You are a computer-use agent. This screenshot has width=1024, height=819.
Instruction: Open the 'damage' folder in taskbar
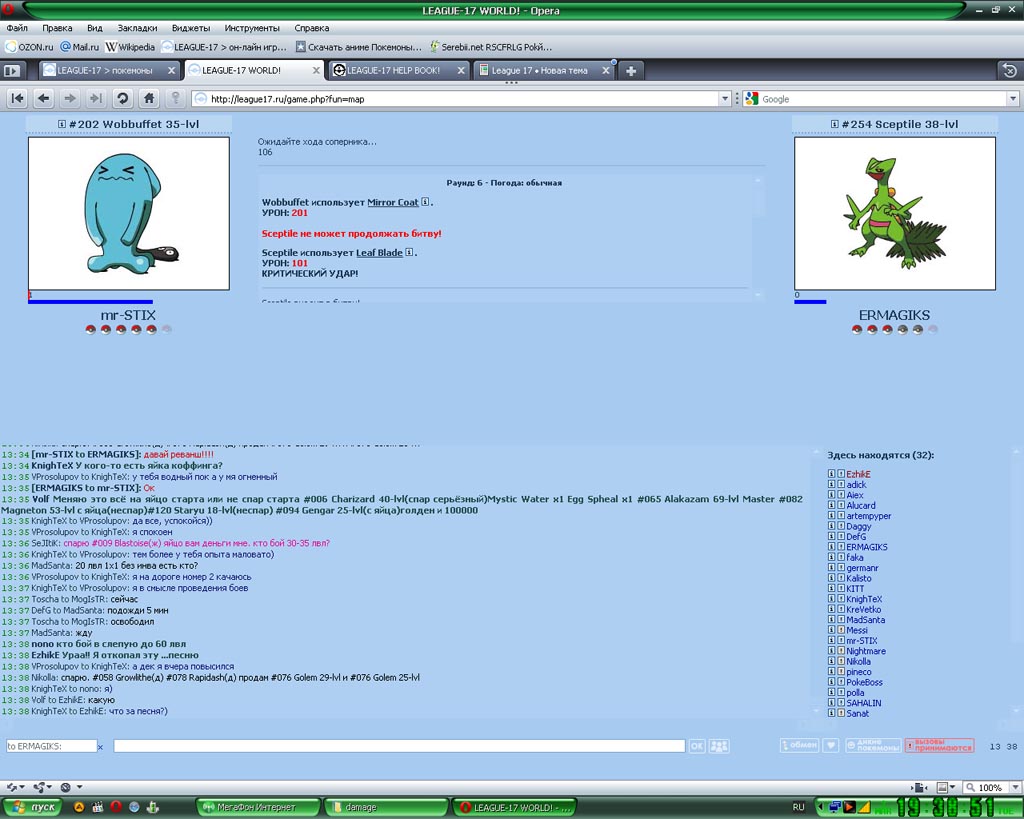coord(387,807)
